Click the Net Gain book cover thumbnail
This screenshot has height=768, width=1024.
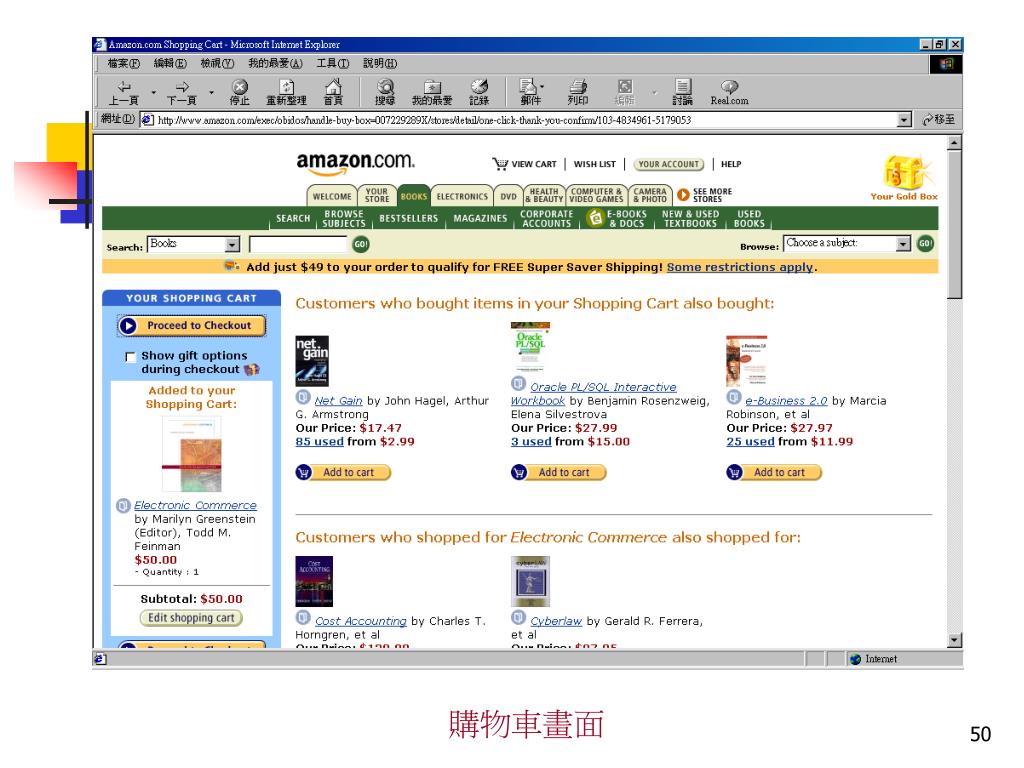coord(312,361)
